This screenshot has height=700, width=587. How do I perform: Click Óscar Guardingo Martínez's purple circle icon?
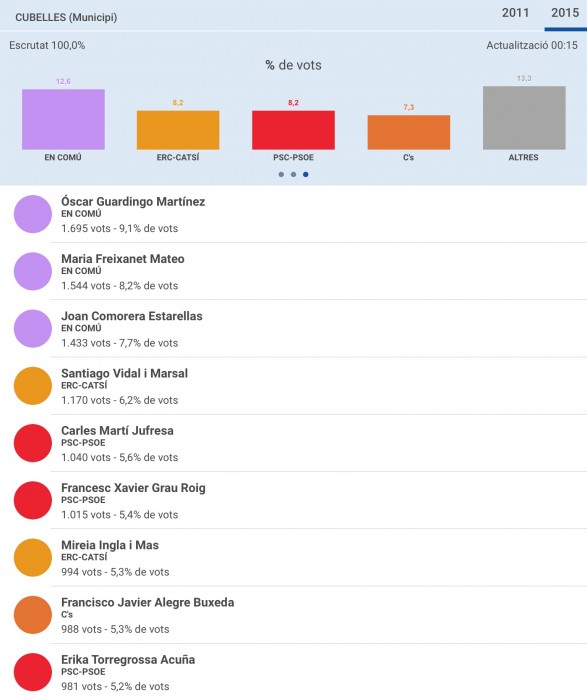coord(33,214)
